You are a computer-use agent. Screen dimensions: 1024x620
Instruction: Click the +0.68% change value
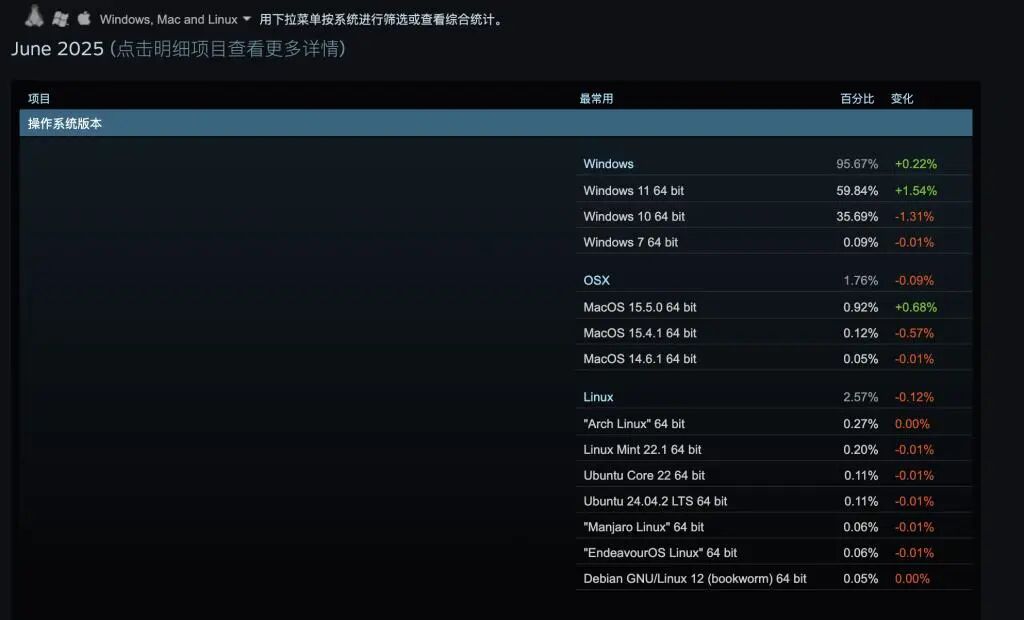916,307
